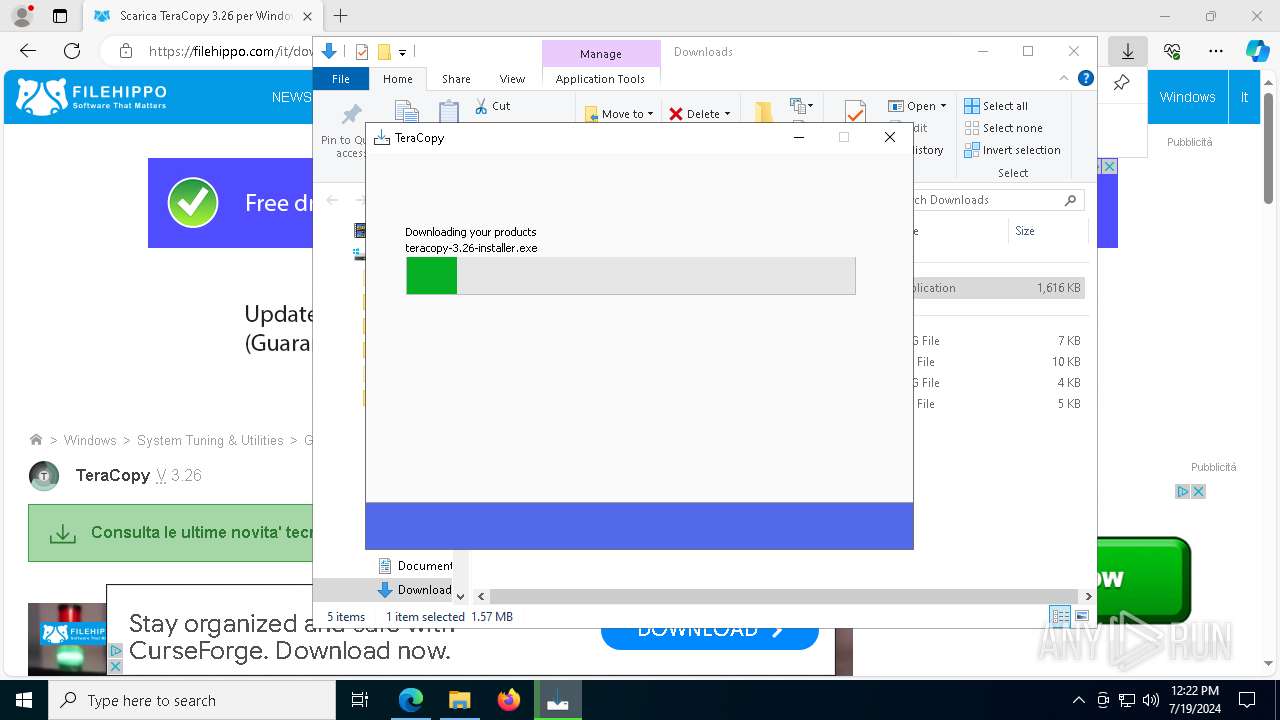Viewport: 1280px width, 720px height.
Task: Select the 1,616 KB application file row
Action: point(1000,288)
